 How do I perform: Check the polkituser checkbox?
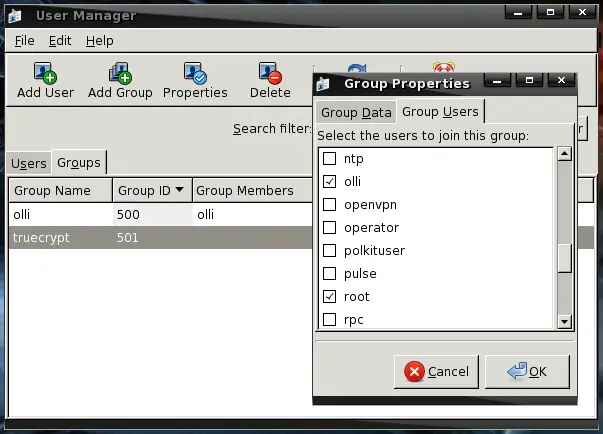click(330, 251)
